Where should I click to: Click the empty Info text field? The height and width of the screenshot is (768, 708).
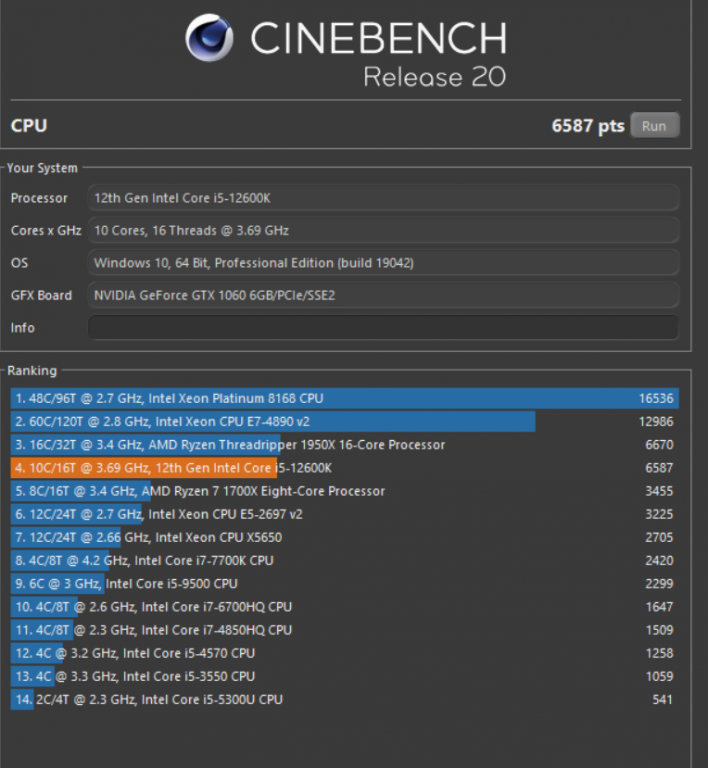tap(383, 327)
